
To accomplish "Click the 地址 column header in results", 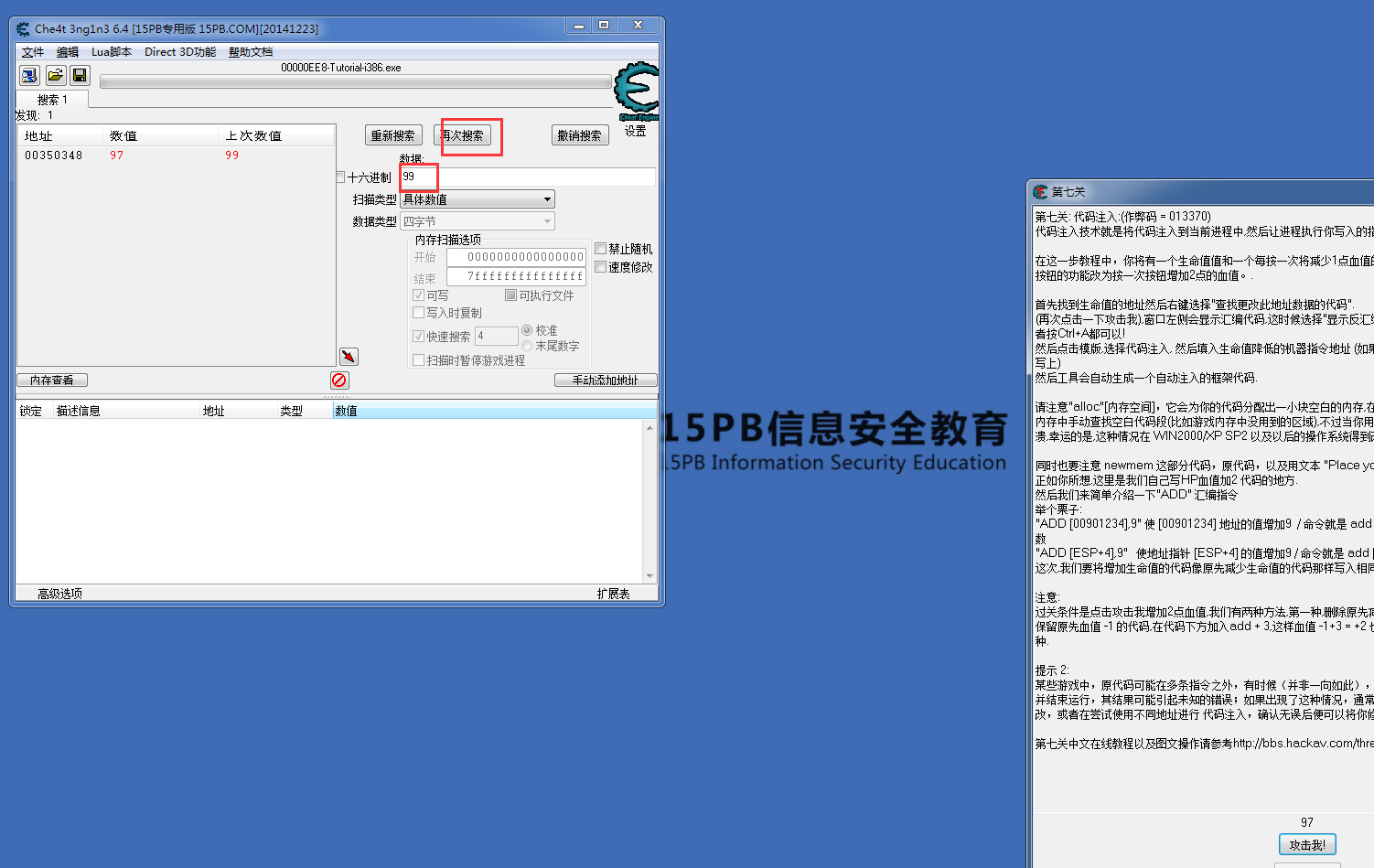I will pos(61,135).
